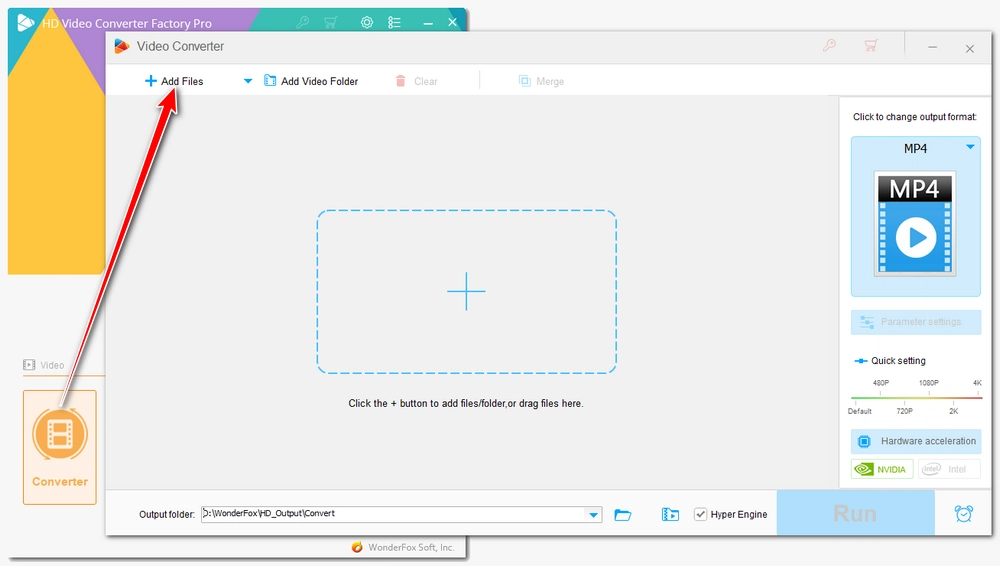Expand the Output folder path dropdown

point(593,514)
